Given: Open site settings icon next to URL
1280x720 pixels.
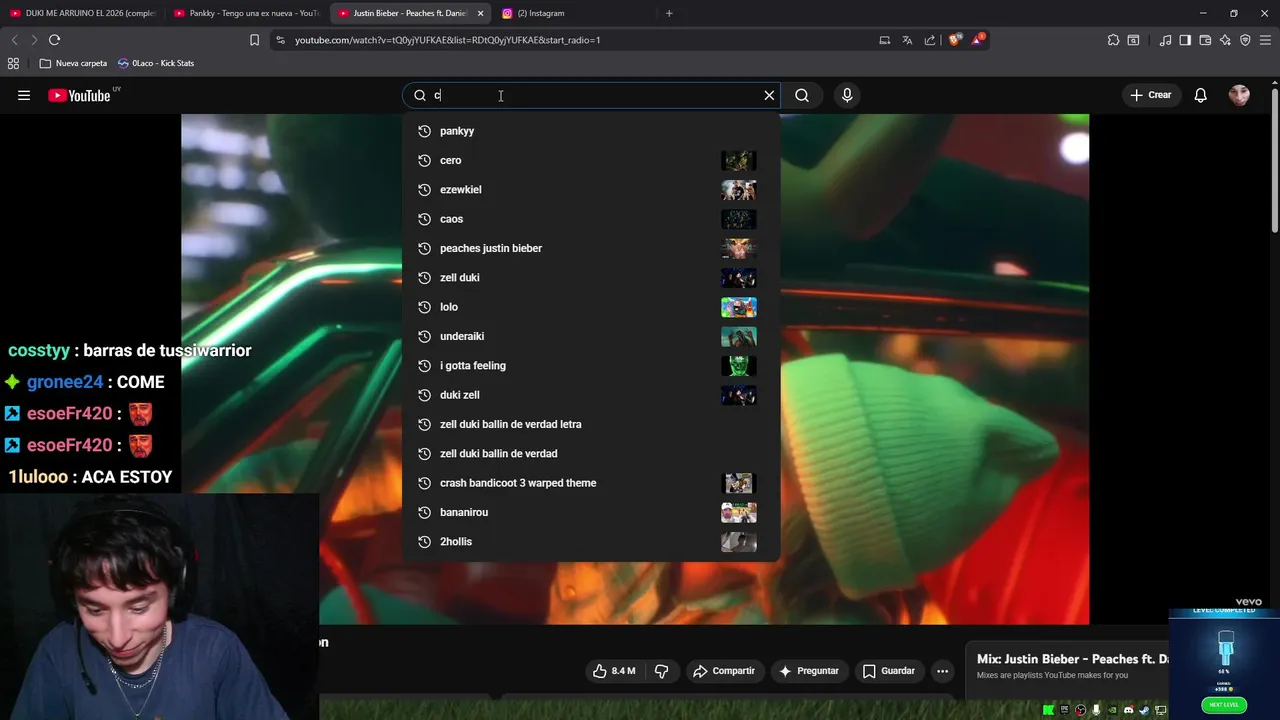Looking at the screenshot, I should click(x=280, y=40).
